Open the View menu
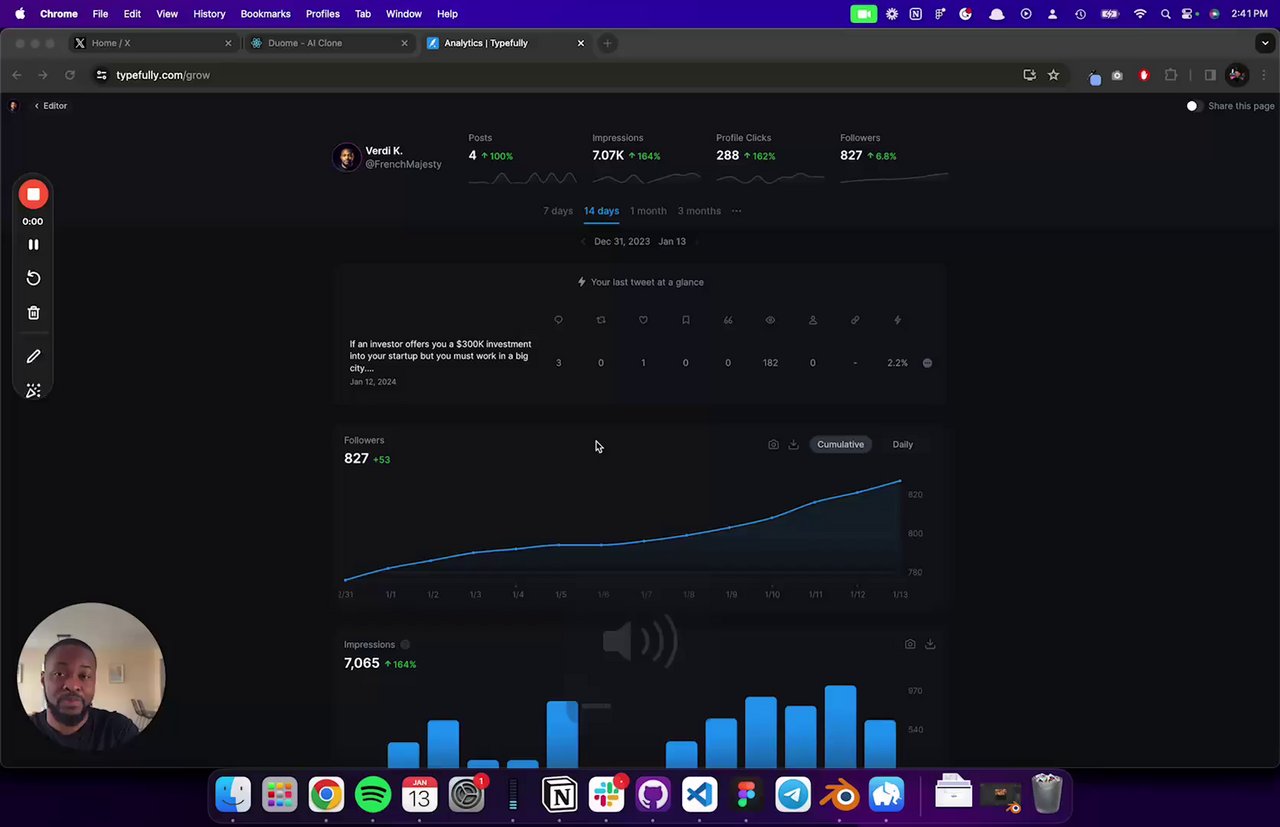The width and height of the screenshot is (1280, 827). tap(167, 14)
